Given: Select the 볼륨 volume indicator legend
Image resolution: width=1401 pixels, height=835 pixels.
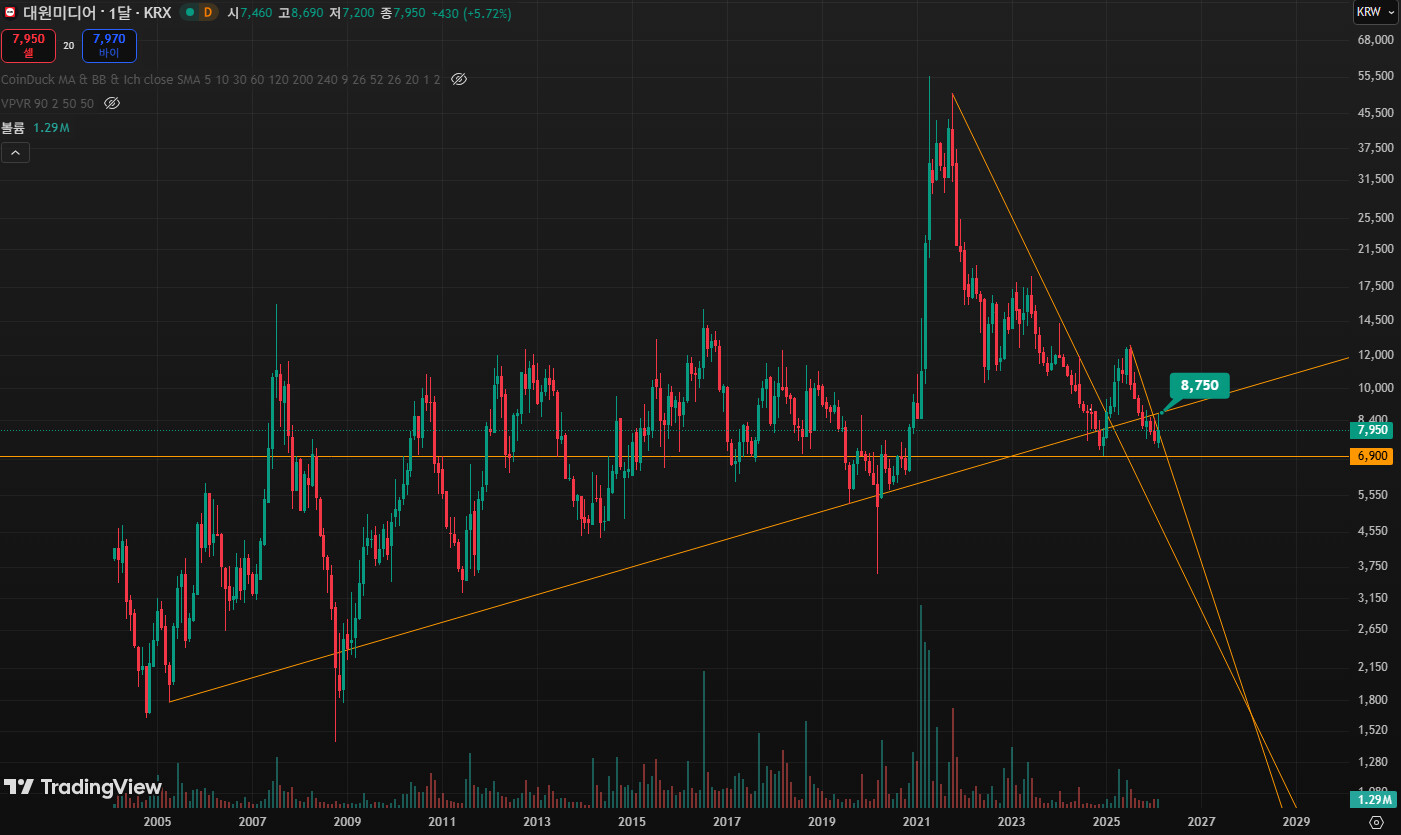Looking at the screenshot, I should point(36,128).
